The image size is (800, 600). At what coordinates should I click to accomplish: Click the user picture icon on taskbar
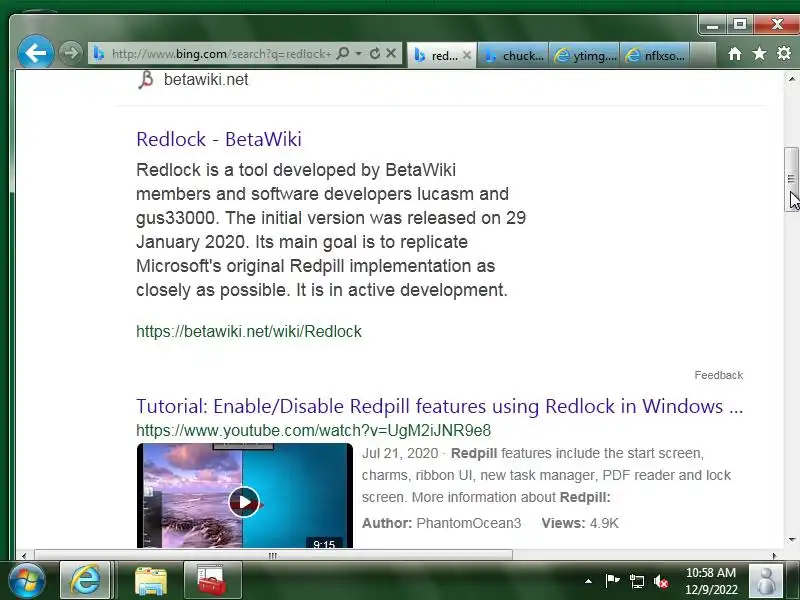click(x=766, y=581)
